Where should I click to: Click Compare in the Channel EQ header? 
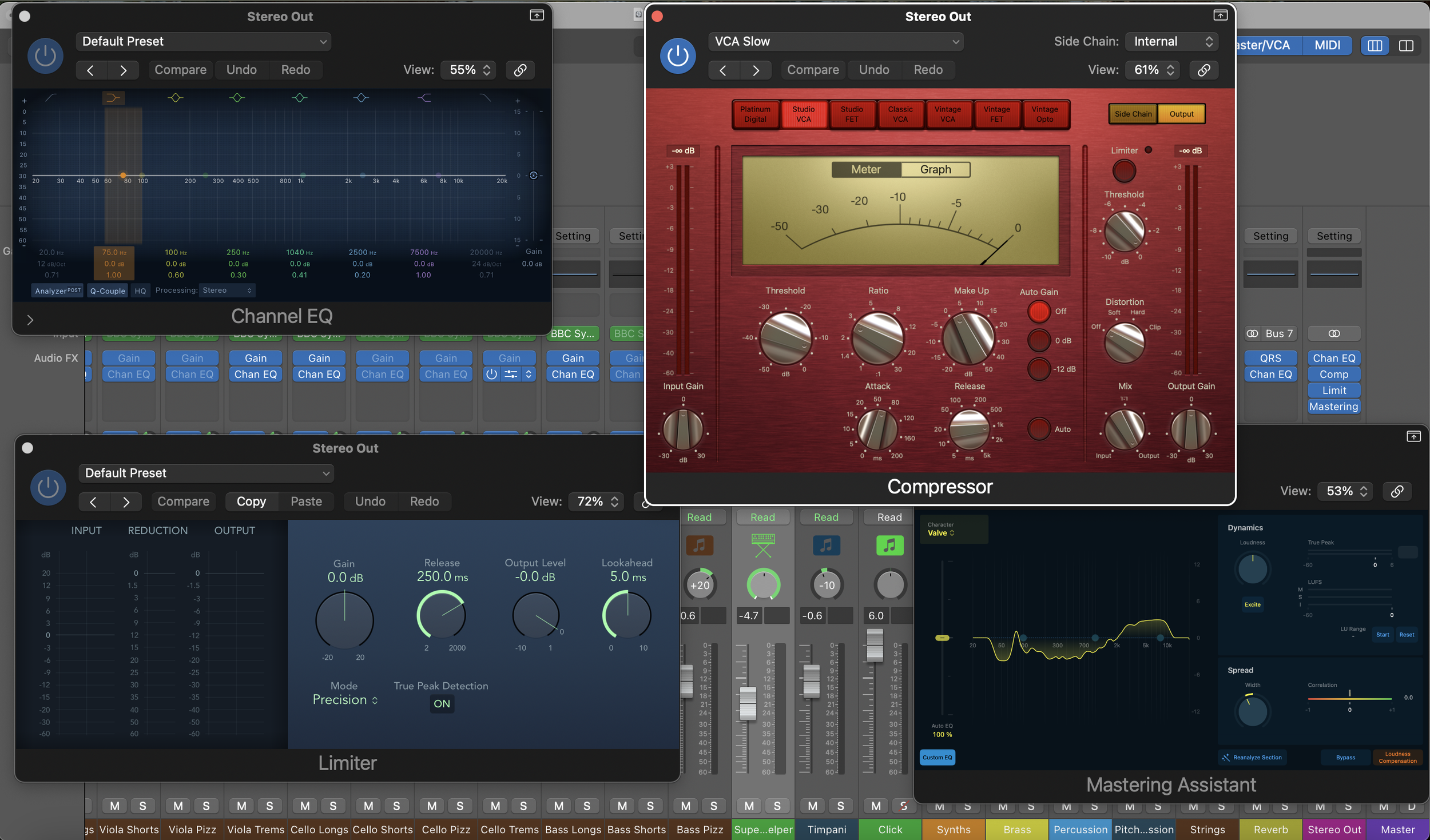(x=180, y=70)
